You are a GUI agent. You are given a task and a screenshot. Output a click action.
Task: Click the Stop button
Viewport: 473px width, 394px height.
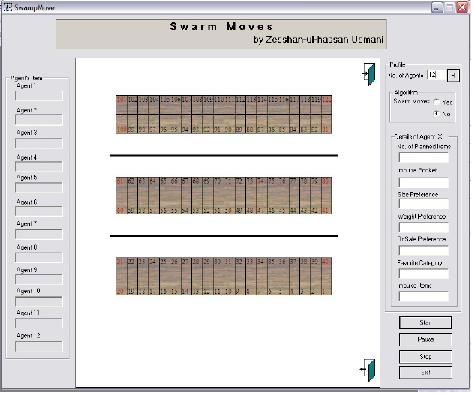click(425, 356)
